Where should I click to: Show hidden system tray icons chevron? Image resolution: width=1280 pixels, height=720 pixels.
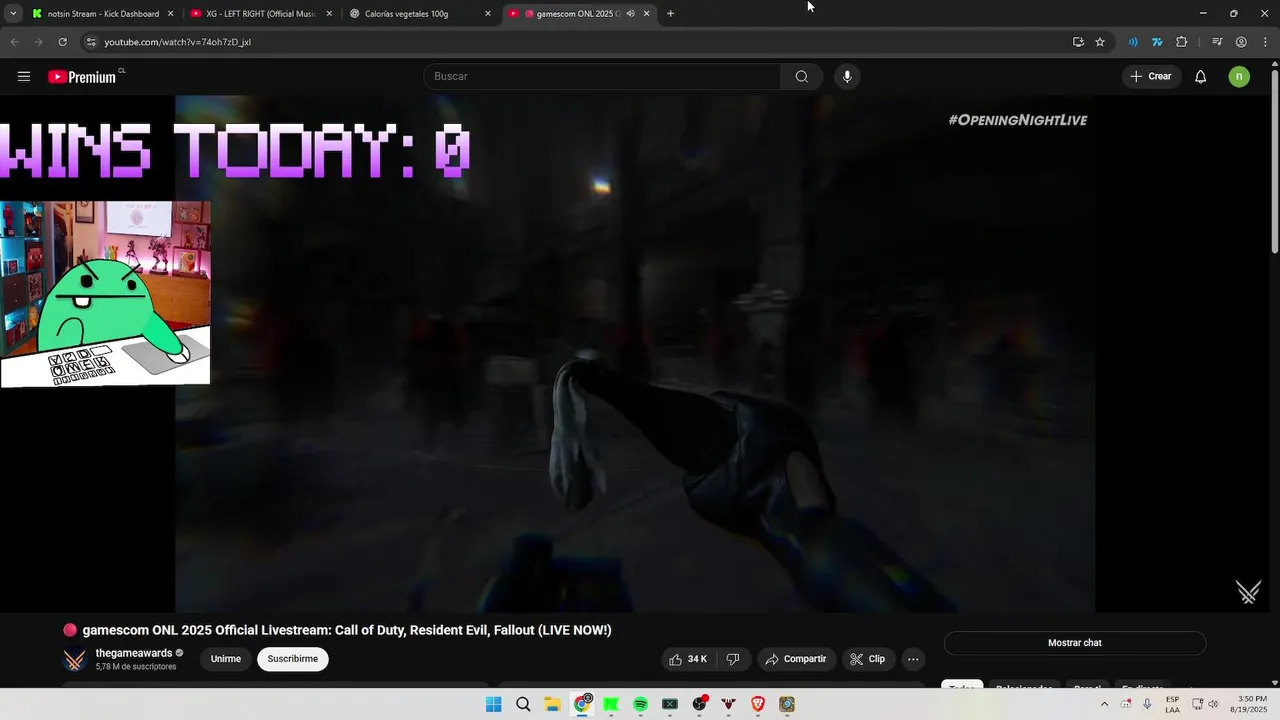1104,704
